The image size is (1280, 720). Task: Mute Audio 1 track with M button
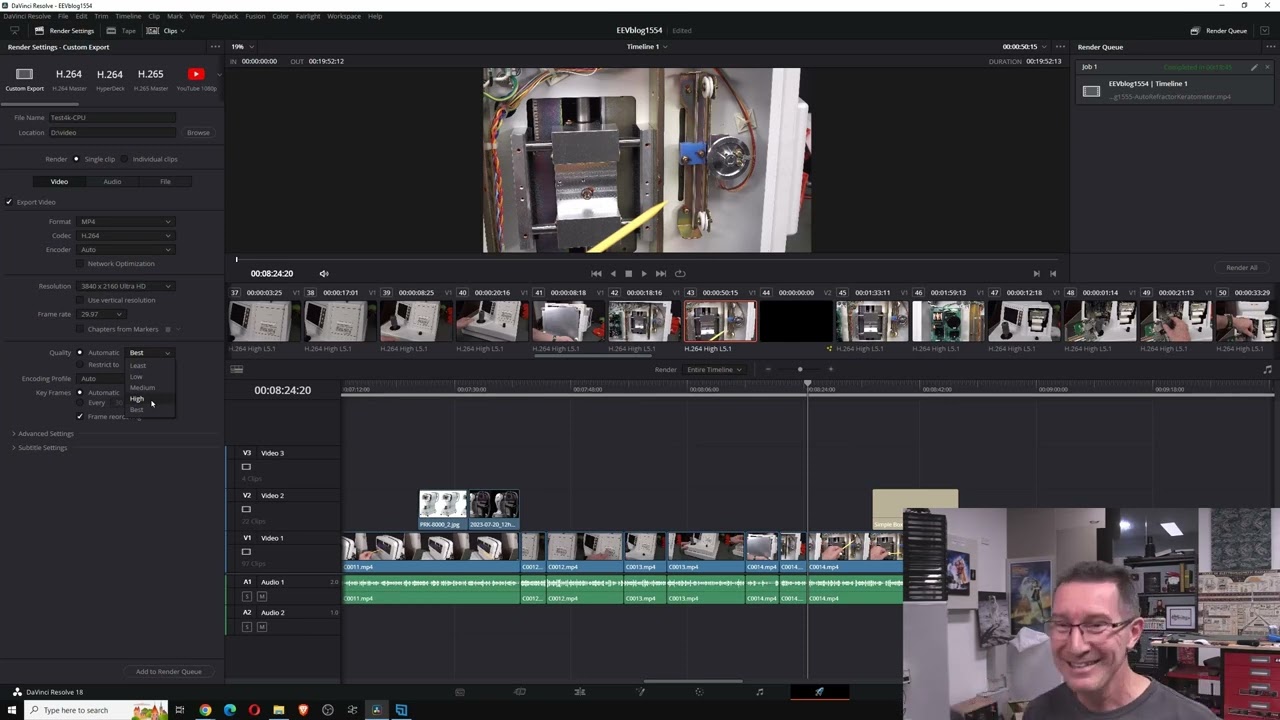(x=262, y=596)
